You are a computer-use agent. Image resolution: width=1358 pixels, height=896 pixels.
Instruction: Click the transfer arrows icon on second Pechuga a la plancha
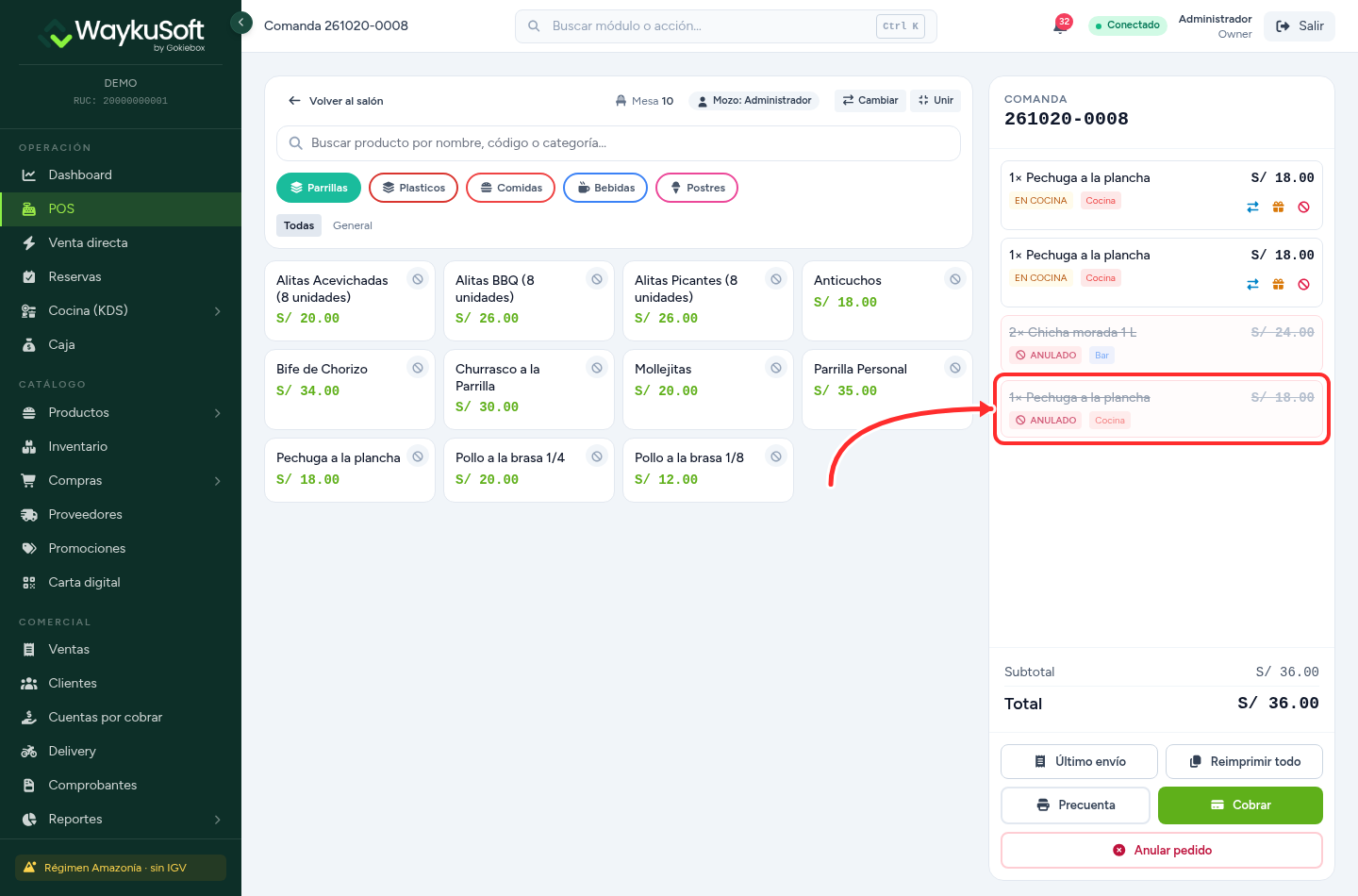click(1252, 285)
